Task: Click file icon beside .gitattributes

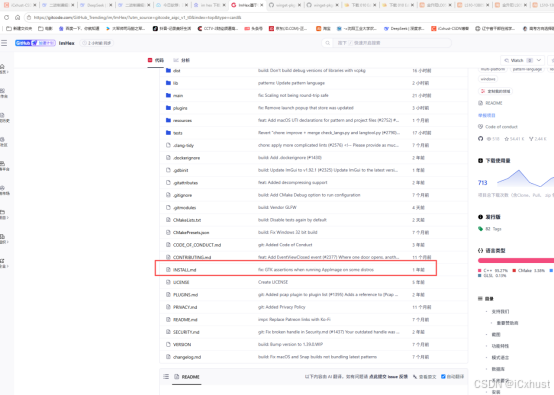Action: click(x=168, y=183)
